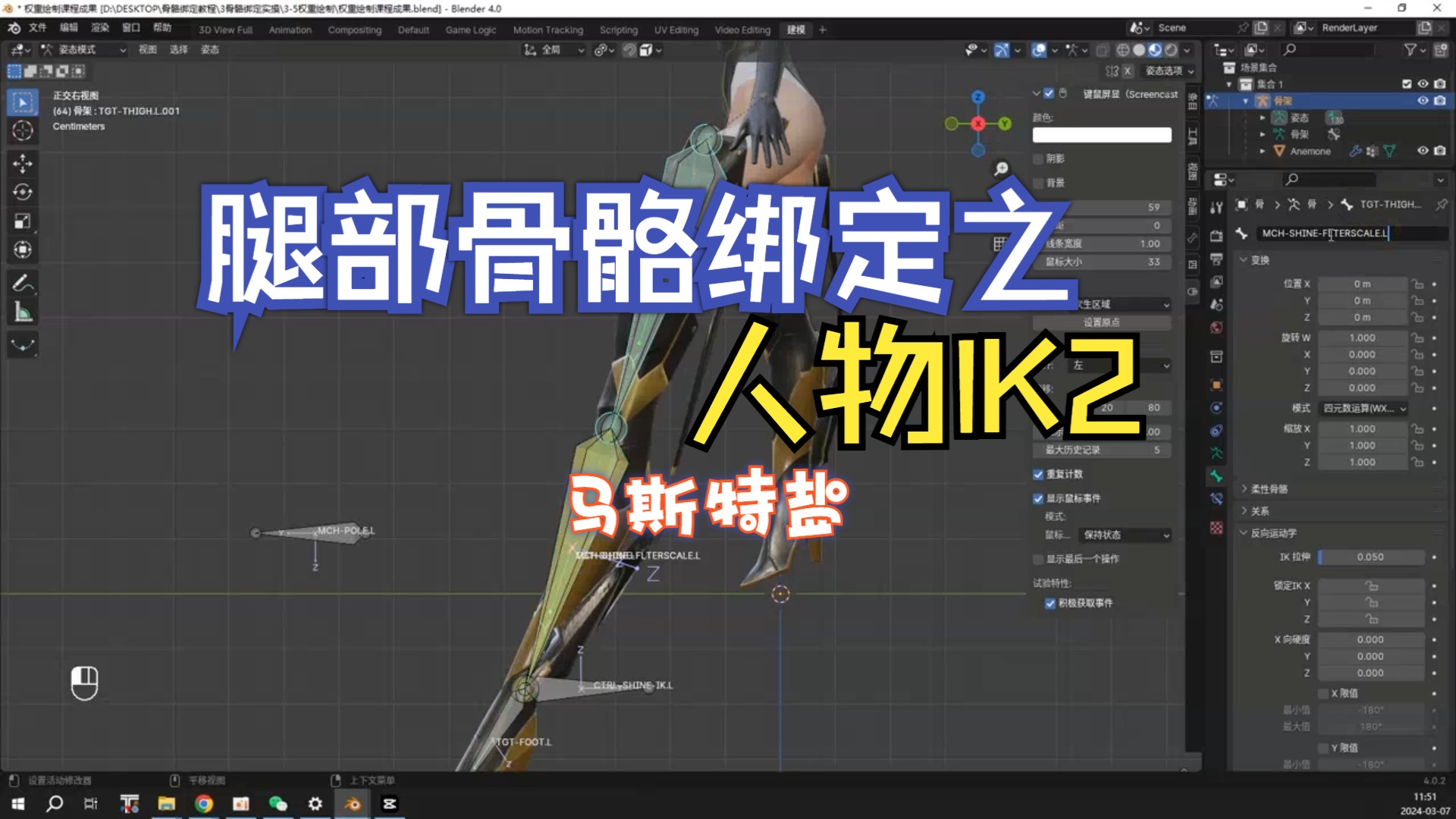Hide the 骨架 armature using its eye toggle
Viewport: 1456px width, 819px height.
pyautogui.click(x=1424, y=100)
